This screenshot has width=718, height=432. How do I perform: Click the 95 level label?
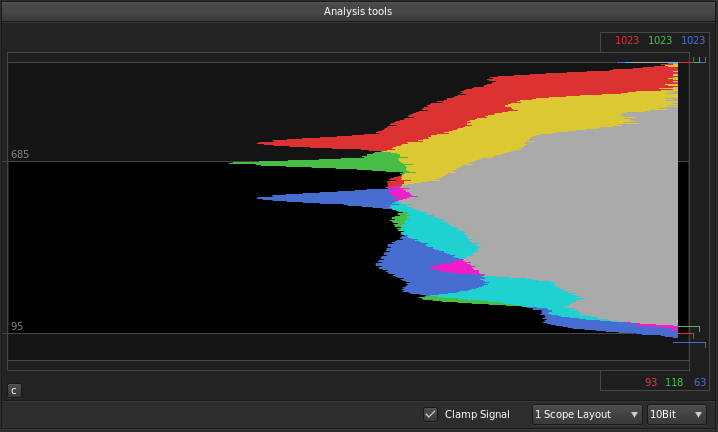pos(17,326)
